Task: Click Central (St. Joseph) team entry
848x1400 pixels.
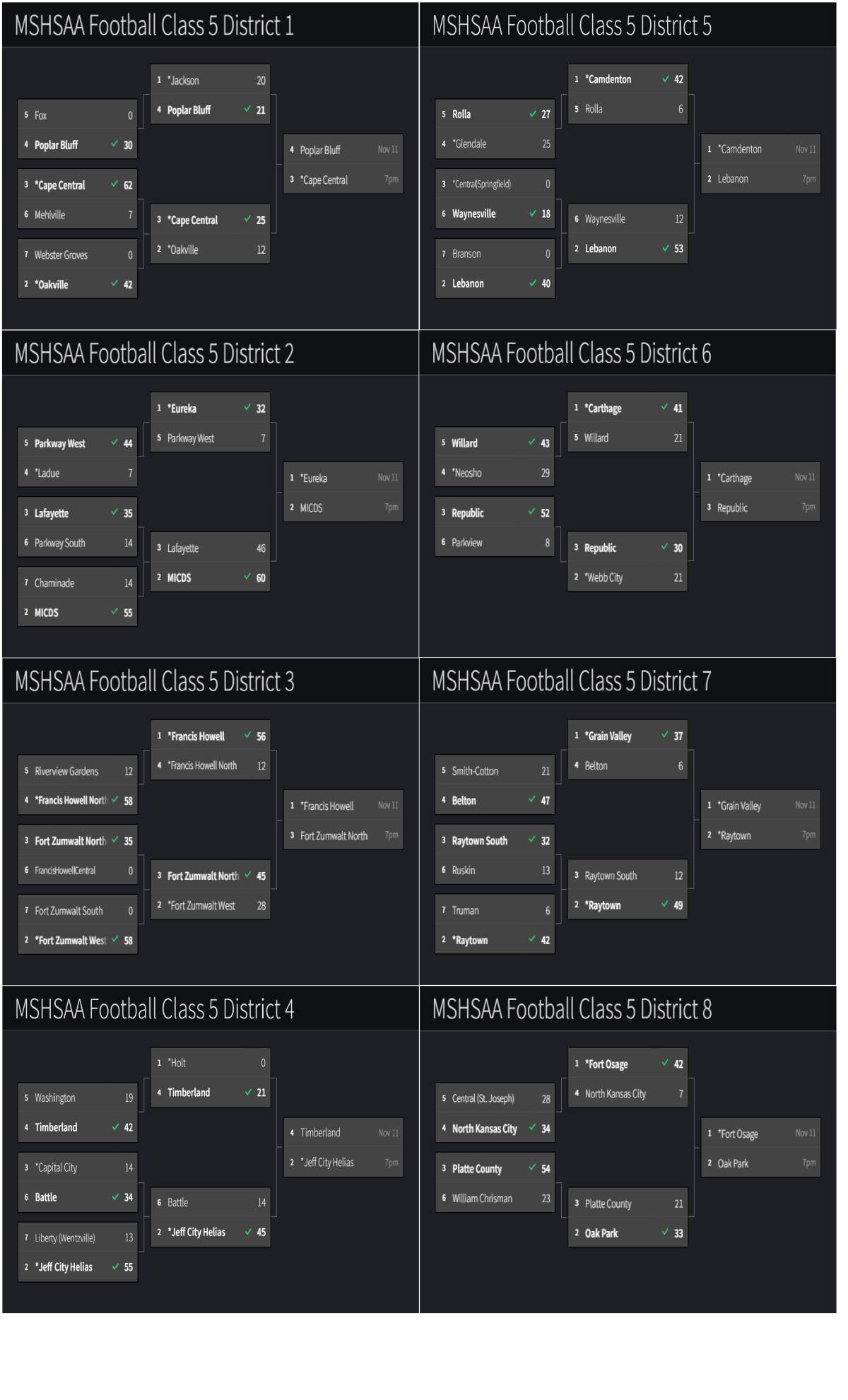Action: click(495, 1098)
